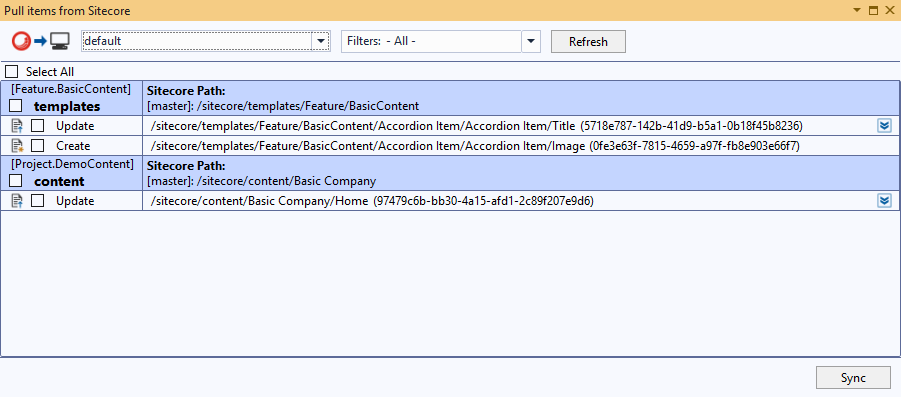Viewport: 901px width, 397px height.
Task: Check the templates group checkbox
Action: pos(16,106)
